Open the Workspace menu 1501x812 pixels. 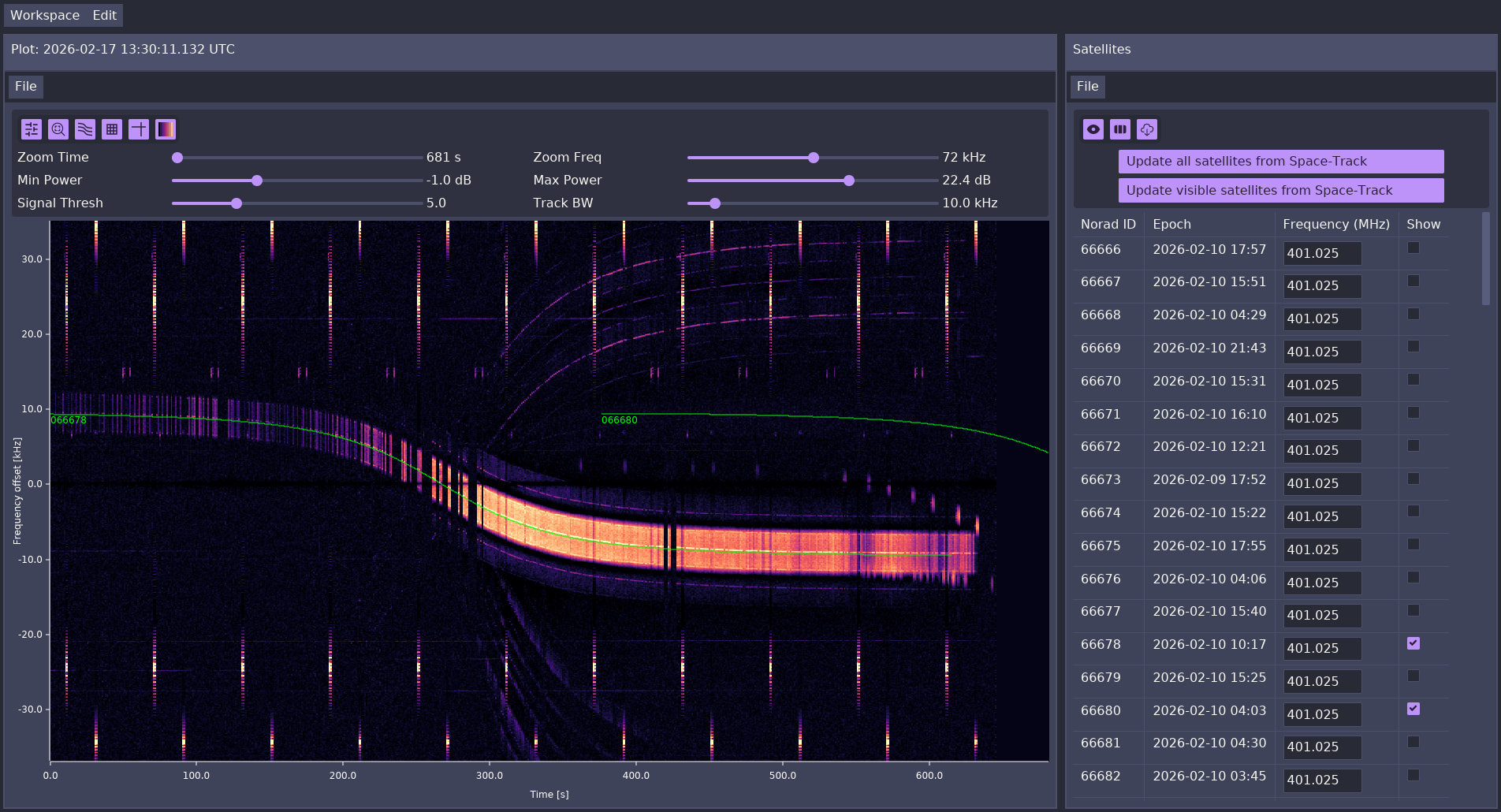[x=45, y=16]
